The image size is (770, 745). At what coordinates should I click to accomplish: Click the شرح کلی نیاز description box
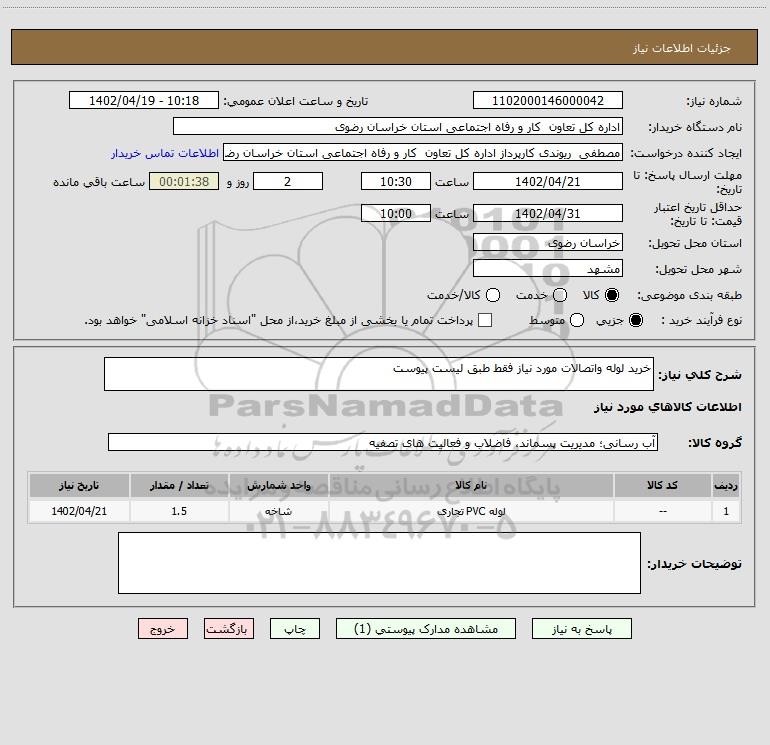(379, 374)
